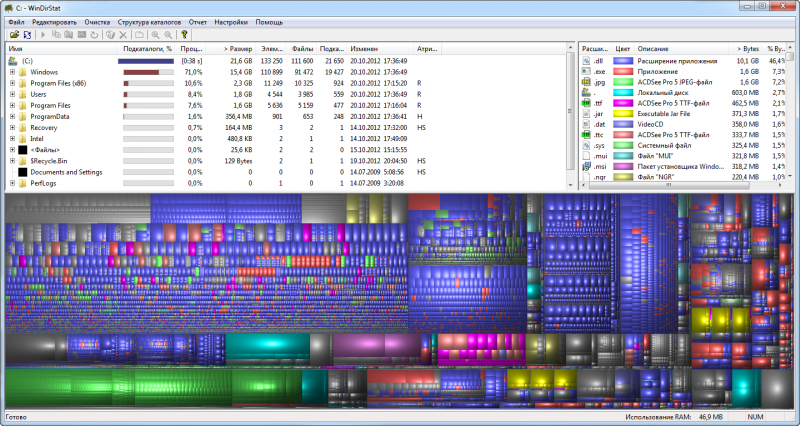The image size is (800, 426).
Task: Zoom in with the magnifier plus icon
Action: tap(155, 35)
